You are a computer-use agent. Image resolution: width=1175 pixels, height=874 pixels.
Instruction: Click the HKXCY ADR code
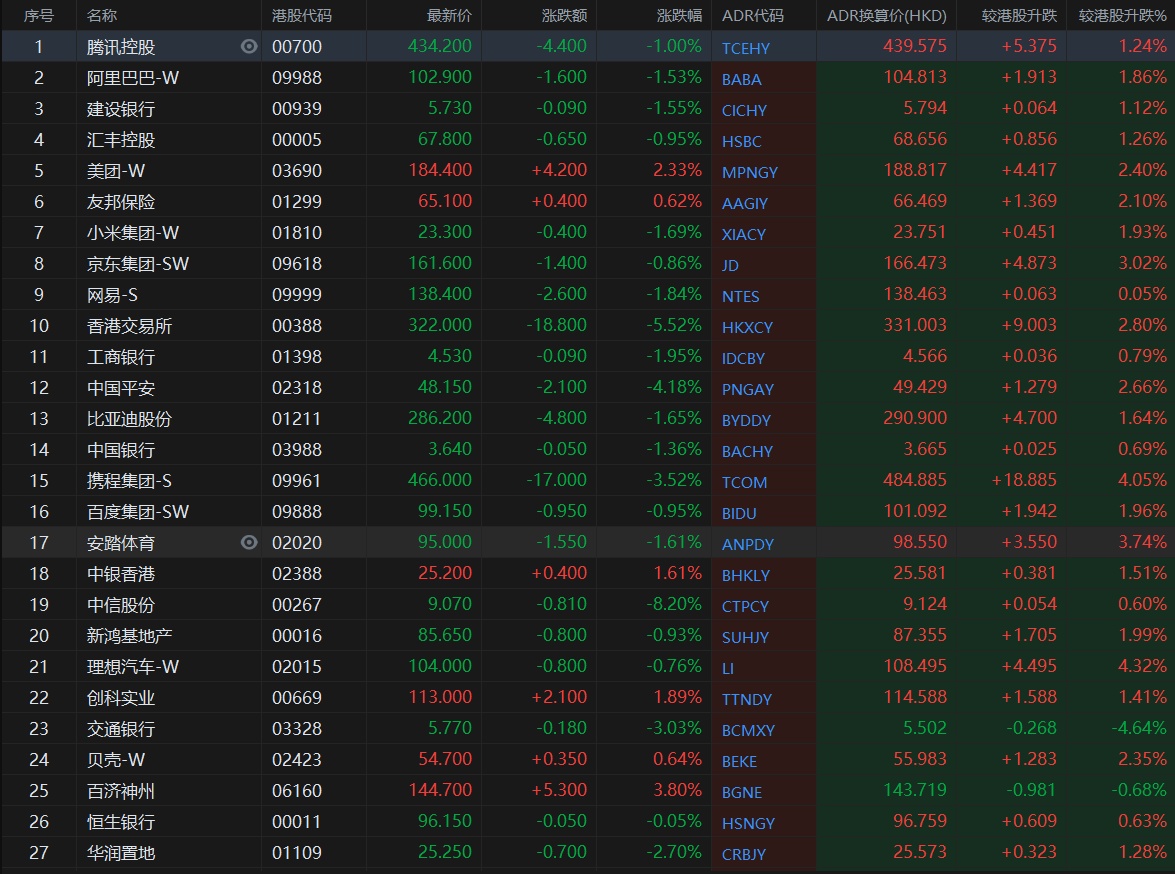coord(747,327)
